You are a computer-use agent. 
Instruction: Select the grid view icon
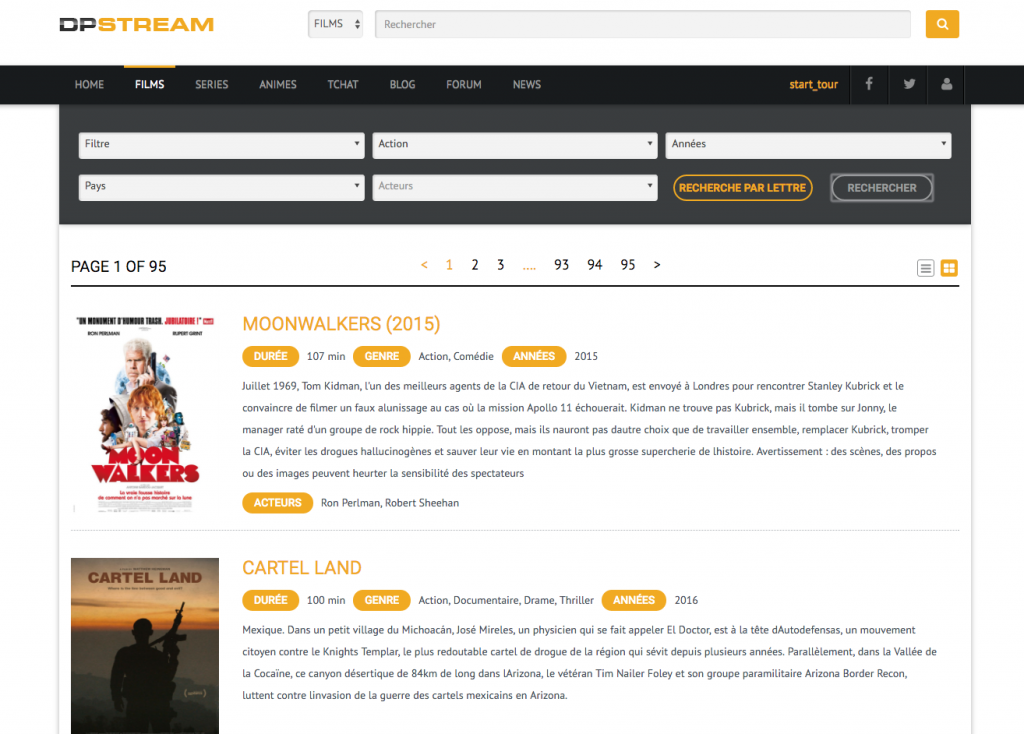tap(948, 267)
